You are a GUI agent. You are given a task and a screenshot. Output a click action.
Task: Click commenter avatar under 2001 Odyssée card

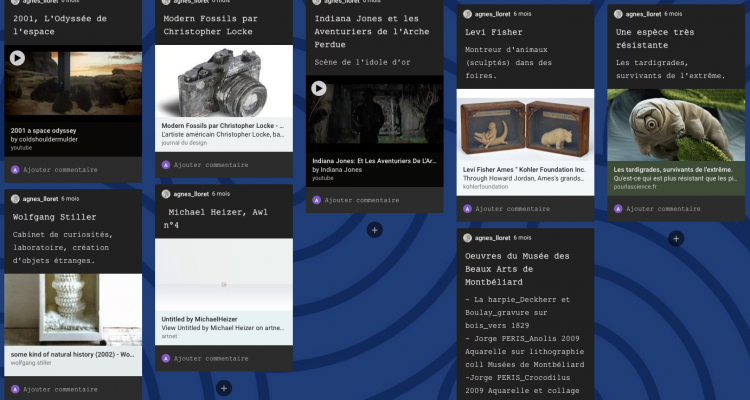coord(15,170)
